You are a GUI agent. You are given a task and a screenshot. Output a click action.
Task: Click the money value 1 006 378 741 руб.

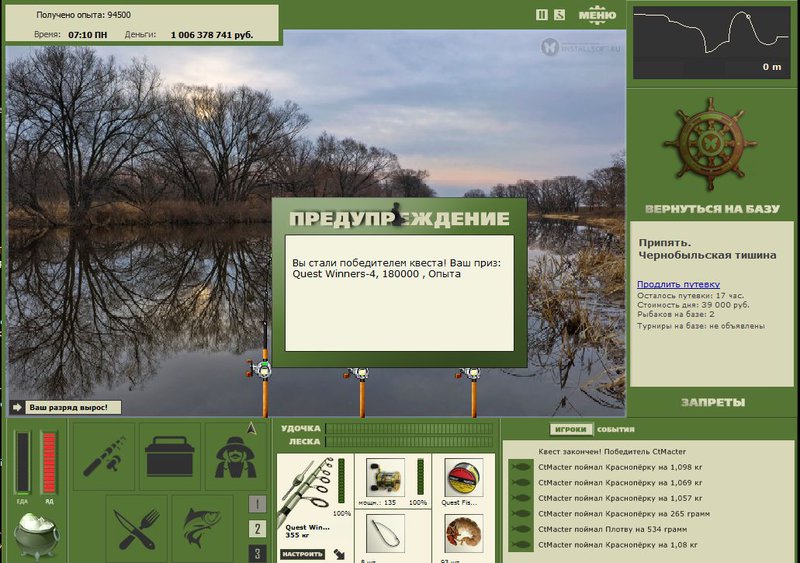pos(212,35)
